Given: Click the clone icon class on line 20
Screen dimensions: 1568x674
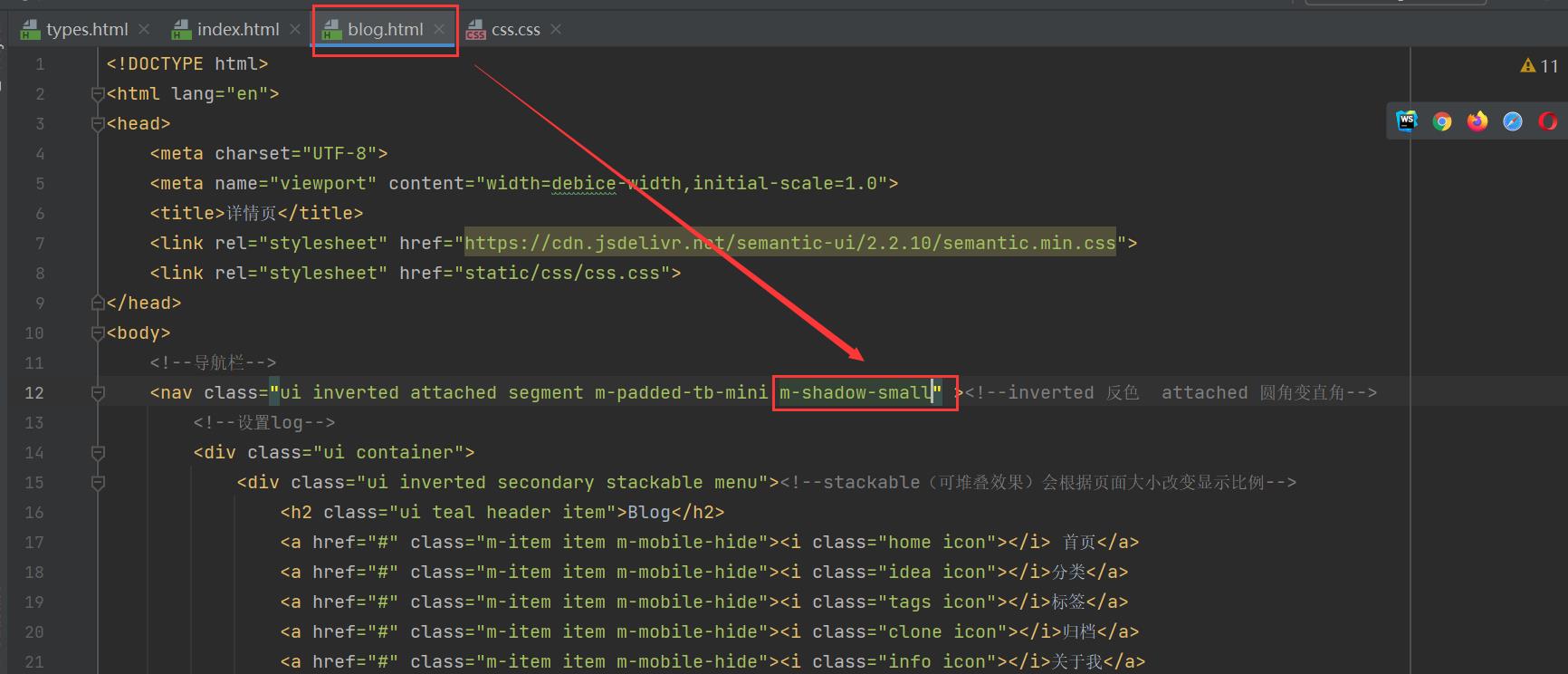Looking at the screenshot, I should coord(942,632).
